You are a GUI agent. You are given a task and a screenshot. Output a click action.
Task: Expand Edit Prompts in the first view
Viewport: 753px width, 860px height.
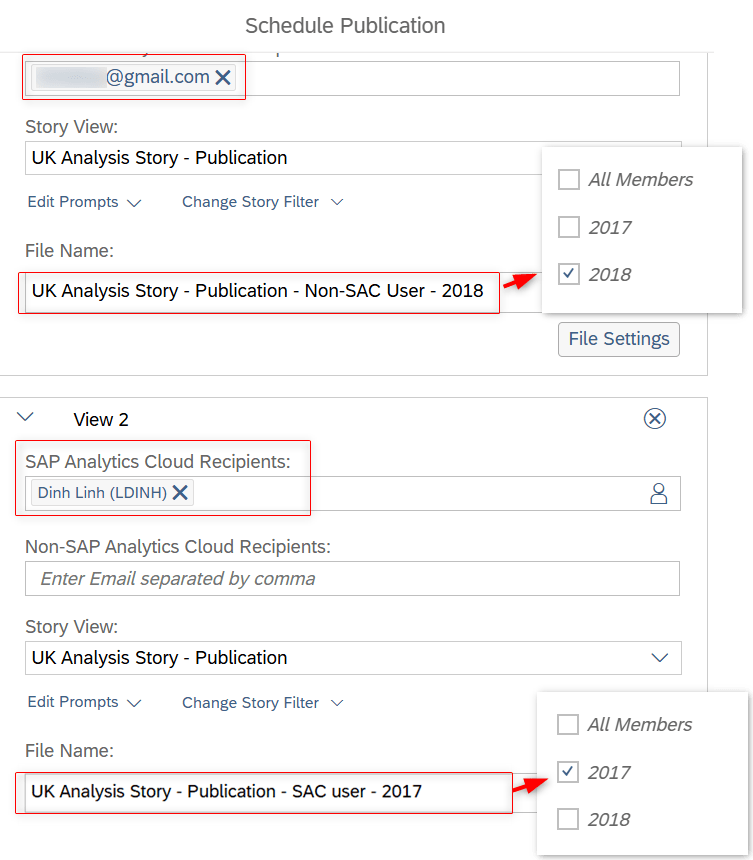coord(84,202)
